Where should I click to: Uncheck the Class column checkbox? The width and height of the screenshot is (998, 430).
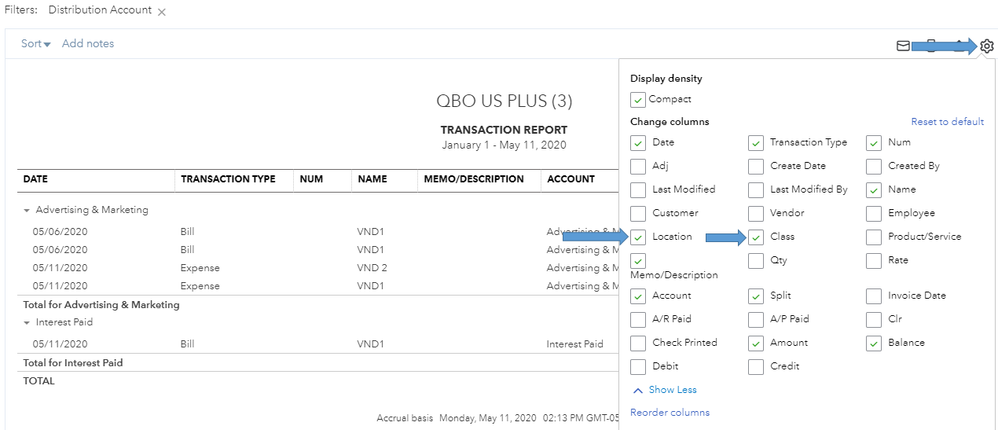(756, 237)
